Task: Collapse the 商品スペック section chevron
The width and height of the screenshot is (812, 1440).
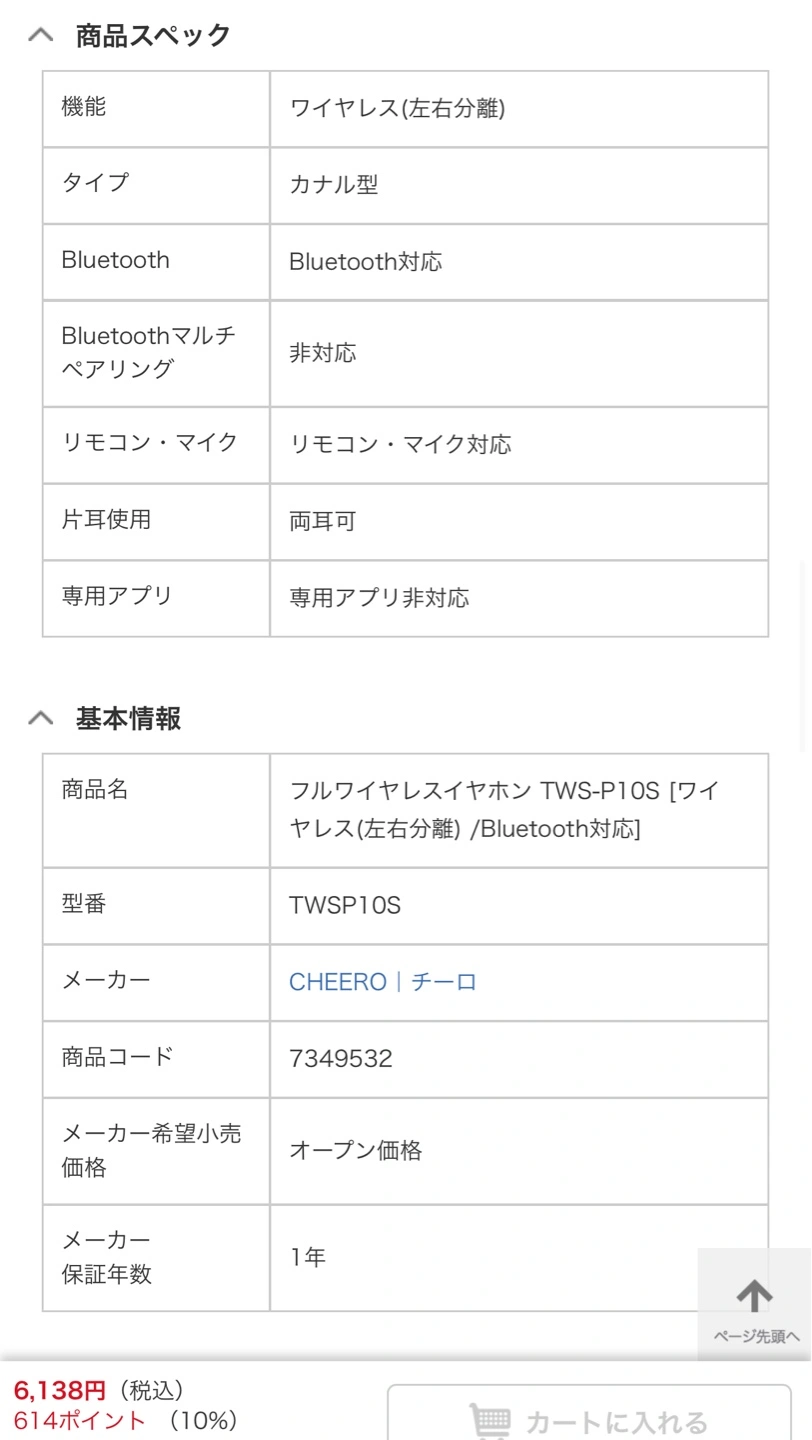Action: coord(40,35)
